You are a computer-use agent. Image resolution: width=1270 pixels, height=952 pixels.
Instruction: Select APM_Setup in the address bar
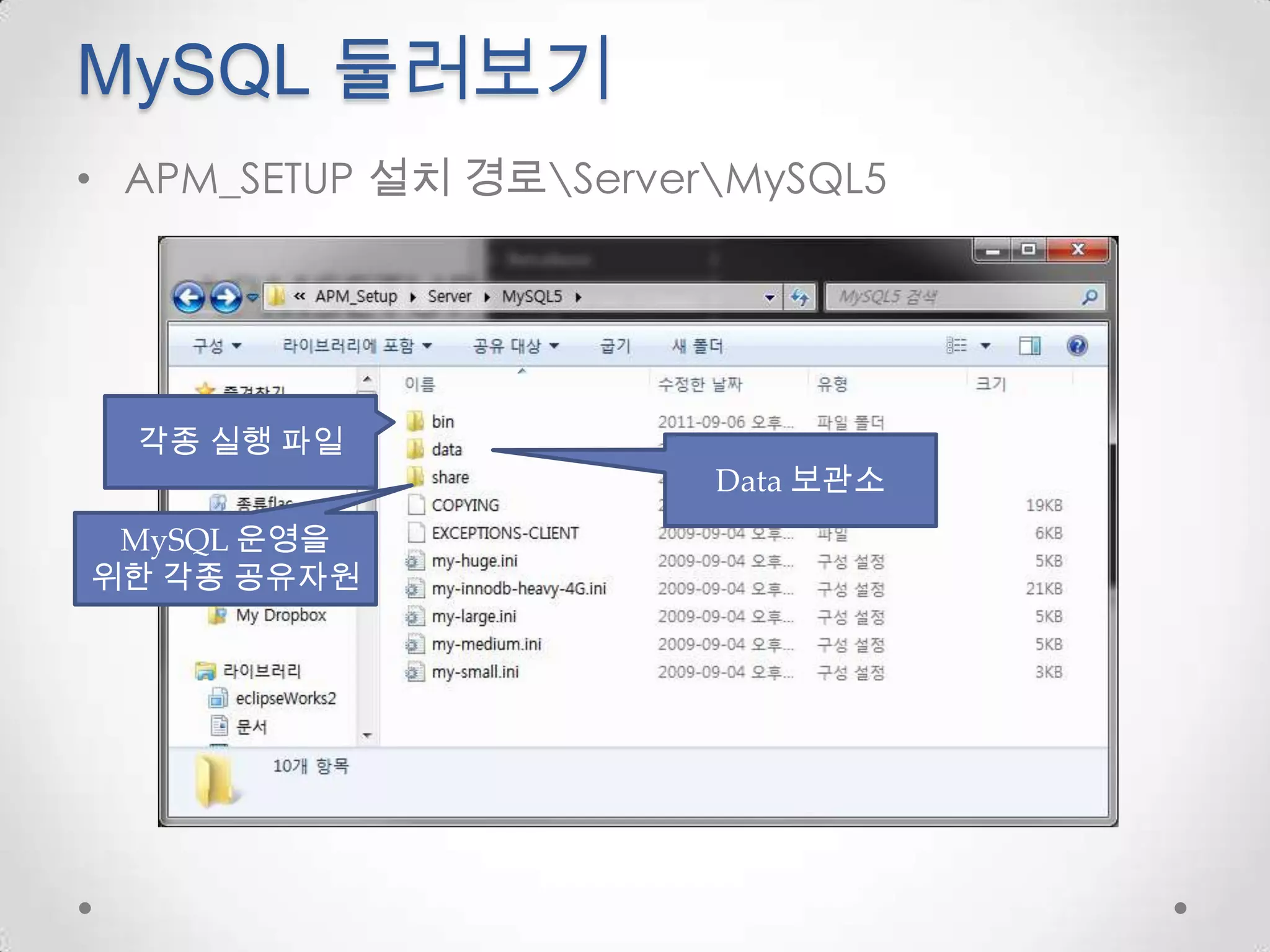[356, 296]
